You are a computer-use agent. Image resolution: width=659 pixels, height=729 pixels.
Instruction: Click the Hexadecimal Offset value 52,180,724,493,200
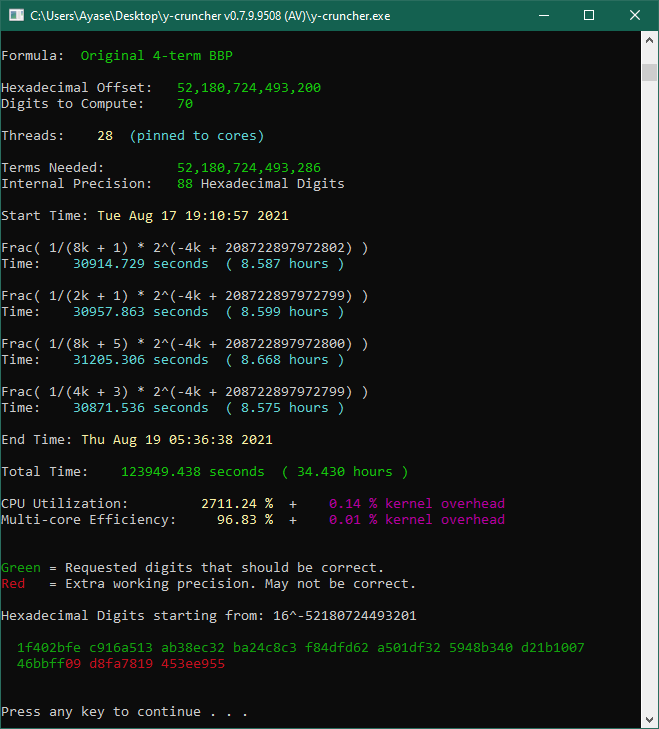(x=249, y=88)
